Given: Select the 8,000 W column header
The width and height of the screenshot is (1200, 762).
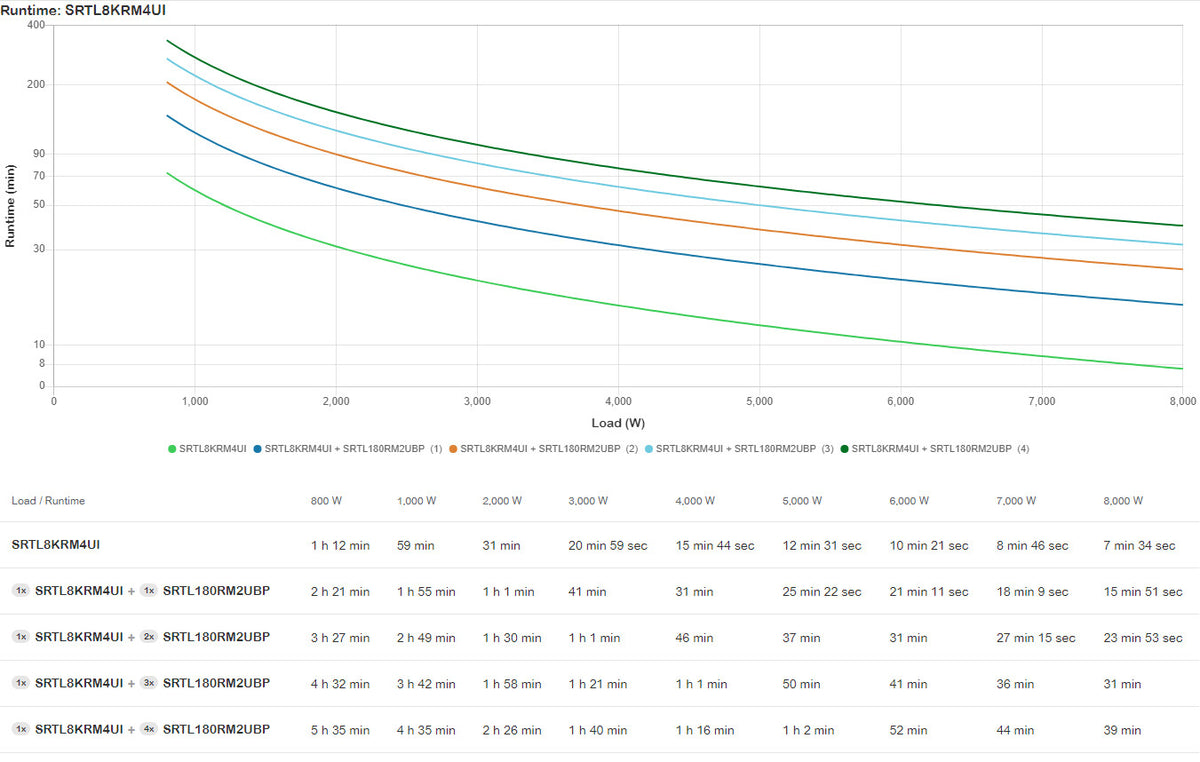Looking at the screenshot, I should point(1124,501).
